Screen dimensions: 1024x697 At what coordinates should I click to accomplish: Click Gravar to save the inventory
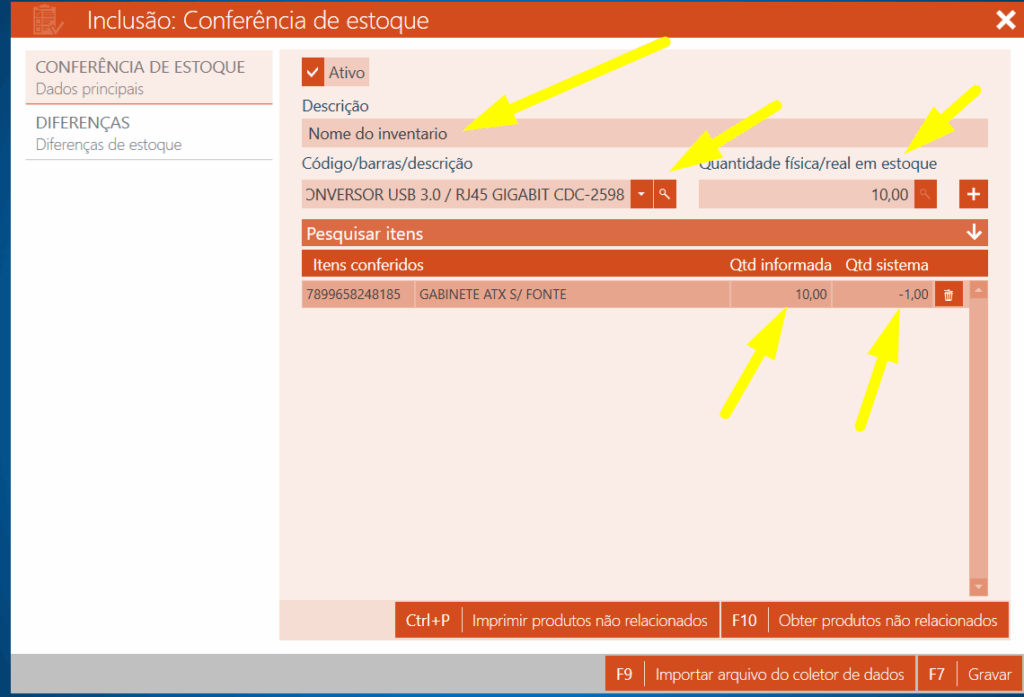(x=968, y=674)
